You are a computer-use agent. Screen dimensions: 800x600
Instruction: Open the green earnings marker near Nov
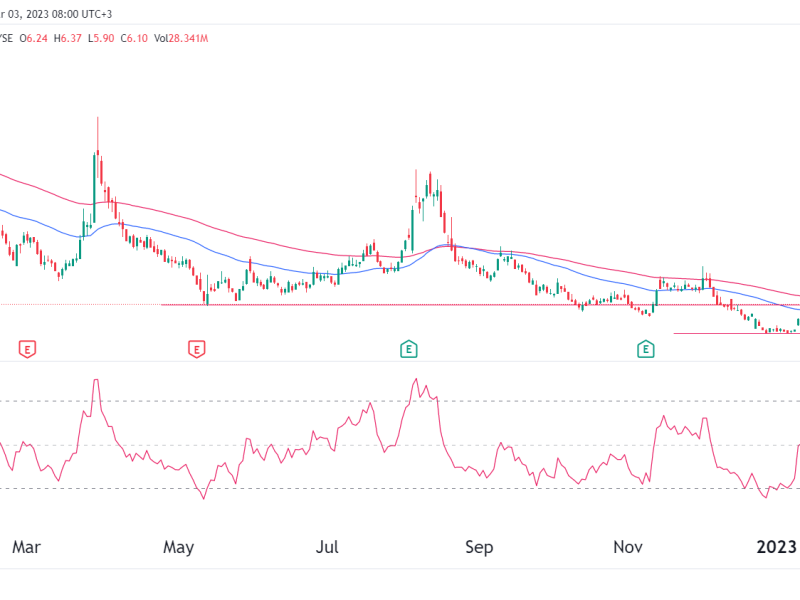pyautogui.click(x=647, y=349)
